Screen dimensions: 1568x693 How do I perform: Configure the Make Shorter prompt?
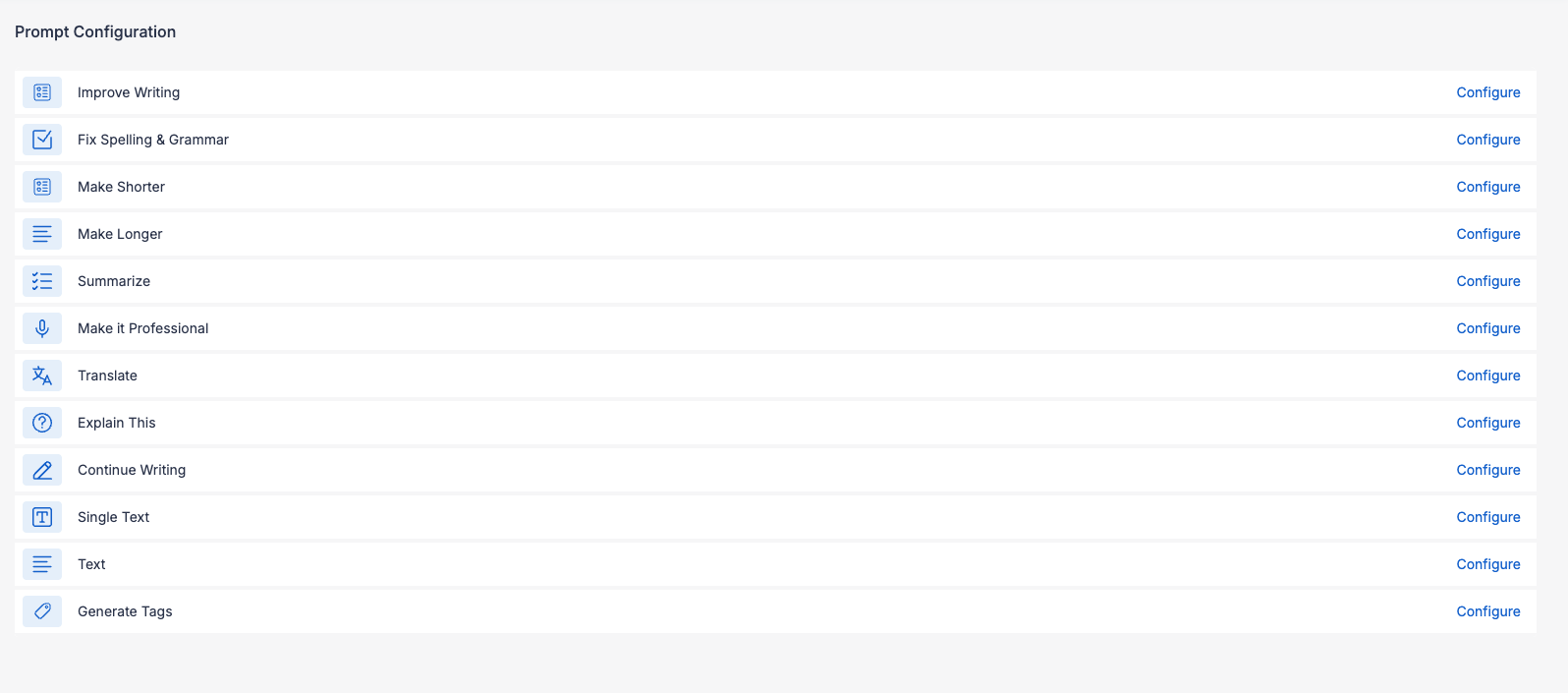click(x=1487, y=187)
